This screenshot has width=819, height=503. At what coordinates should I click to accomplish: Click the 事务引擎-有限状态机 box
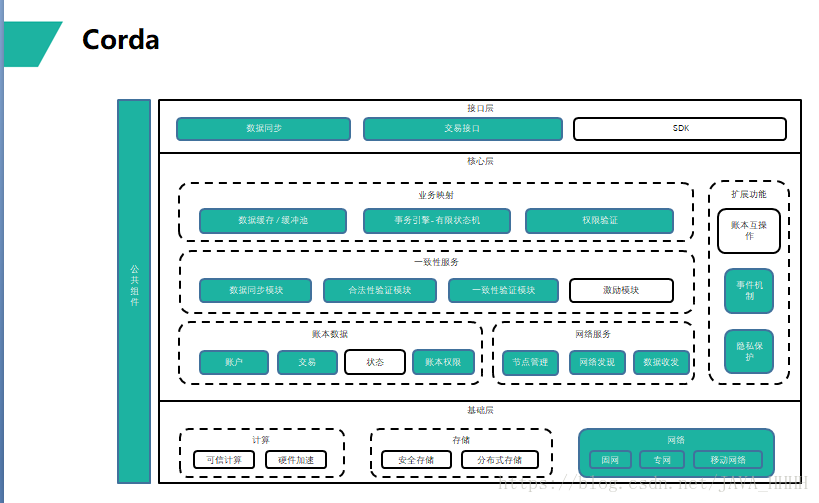pyautogui.click(x=437, y=220)
